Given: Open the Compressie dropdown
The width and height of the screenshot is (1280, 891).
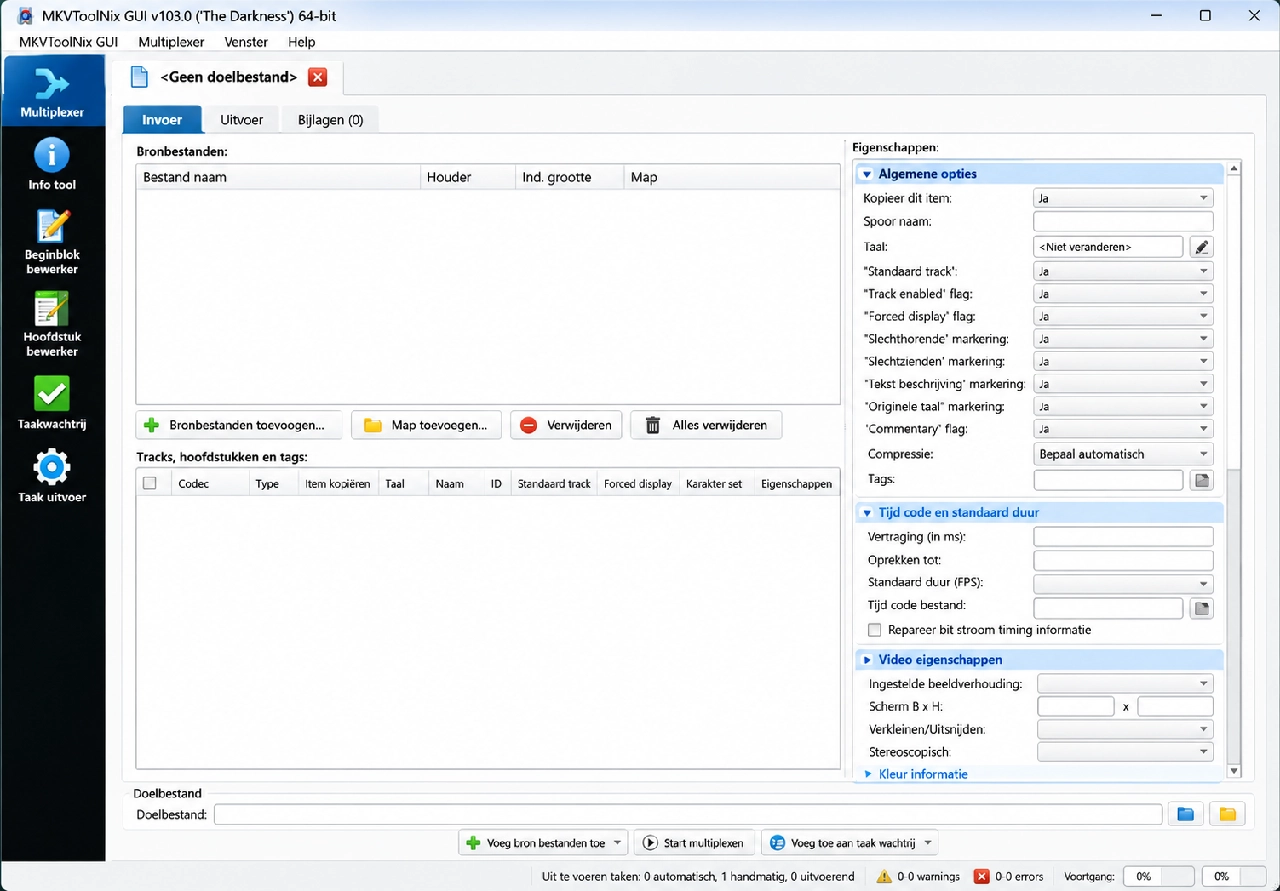Looking at the screenshot, I should pos(1123,454).
